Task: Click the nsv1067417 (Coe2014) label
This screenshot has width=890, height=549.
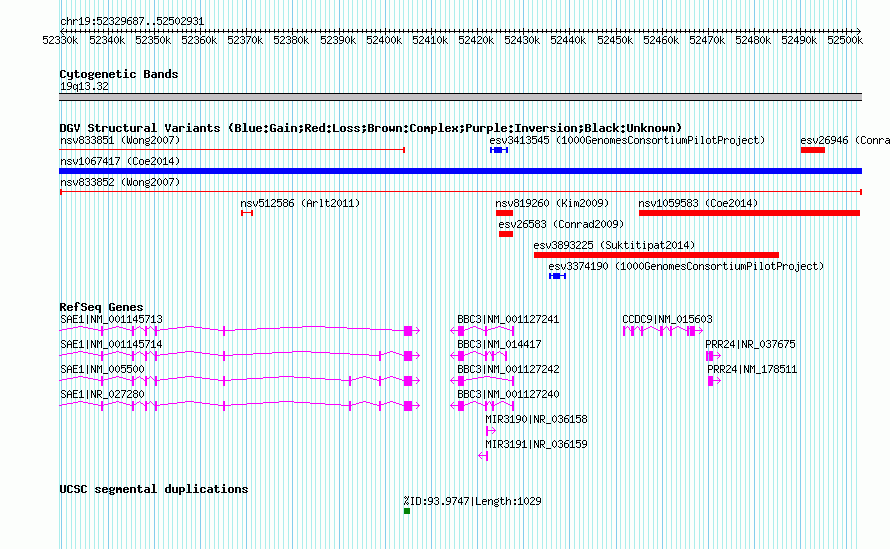Action: point(120,161)
